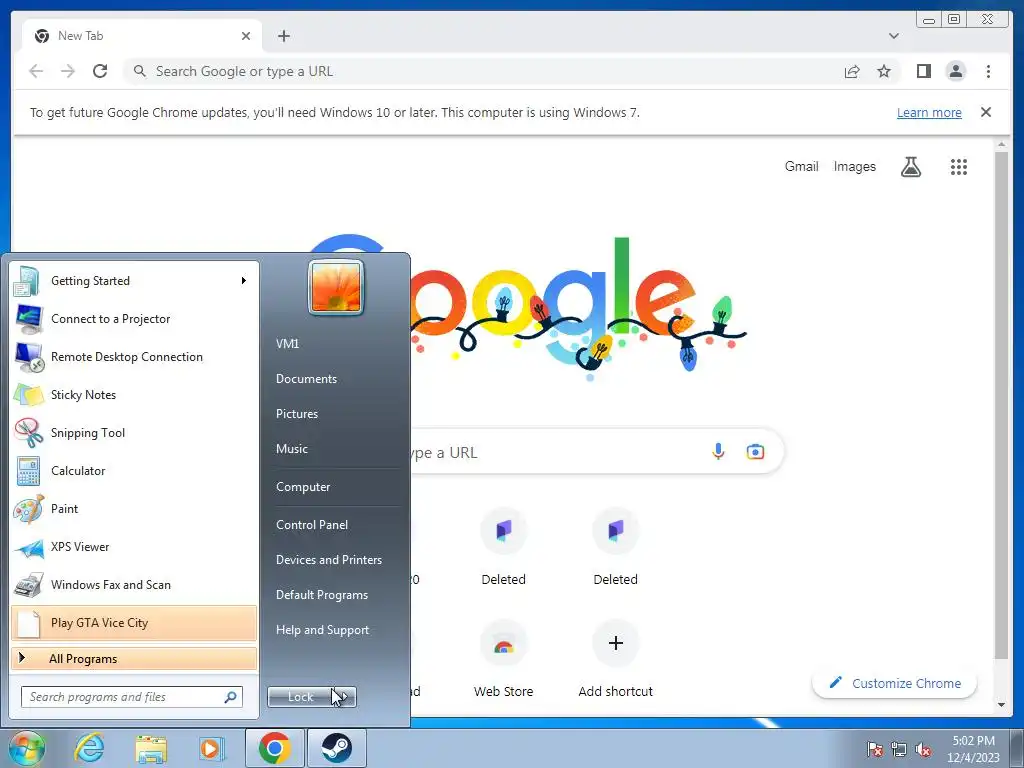Reload the page in Chrome
This screenshot has height=768, width=1024.
[100, 71]
